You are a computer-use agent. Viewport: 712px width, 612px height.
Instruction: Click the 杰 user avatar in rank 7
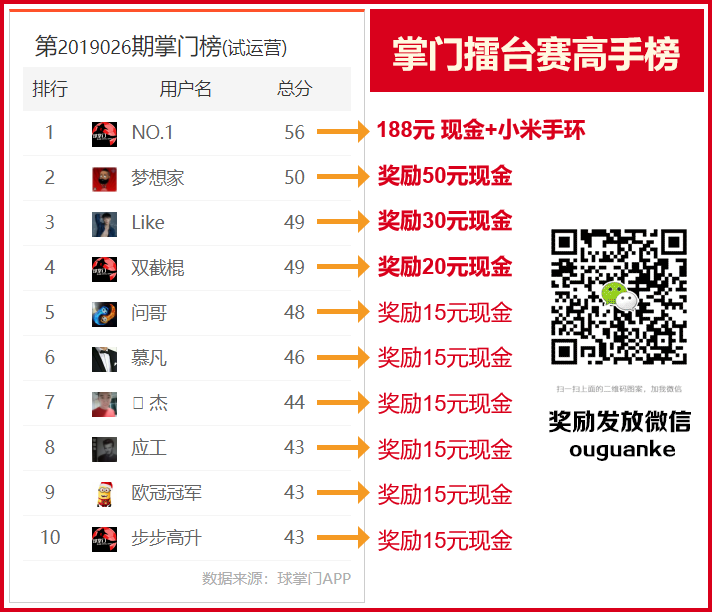(104, 404)
